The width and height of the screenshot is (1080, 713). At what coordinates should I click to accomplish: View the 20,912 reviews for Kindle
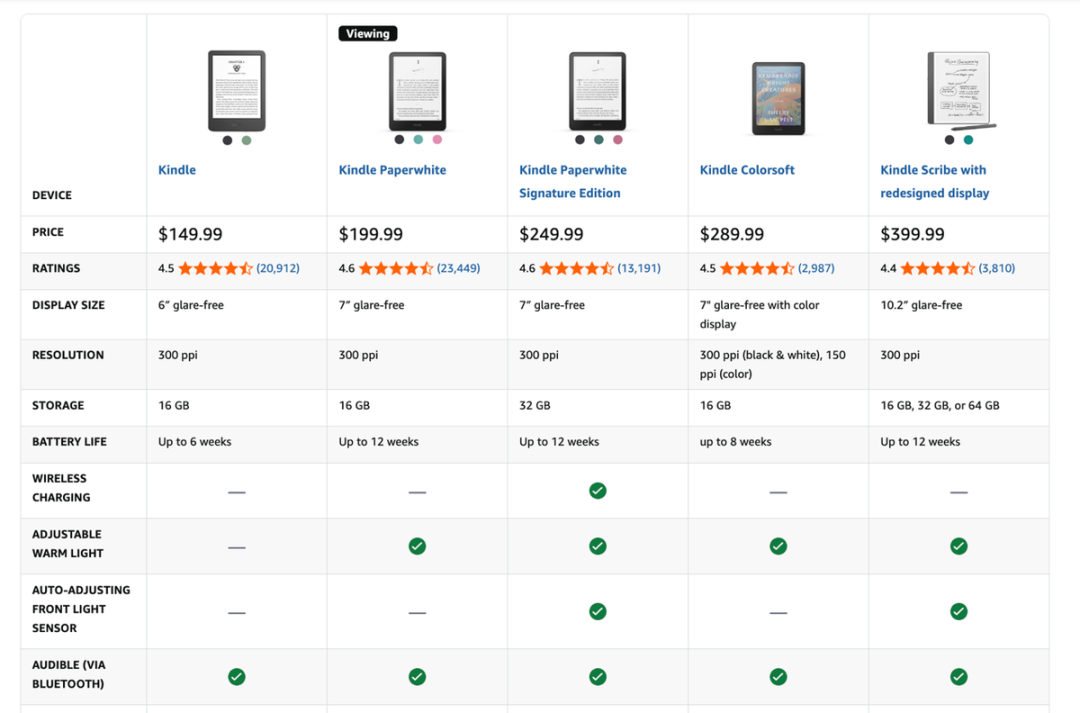coord(278,269)
